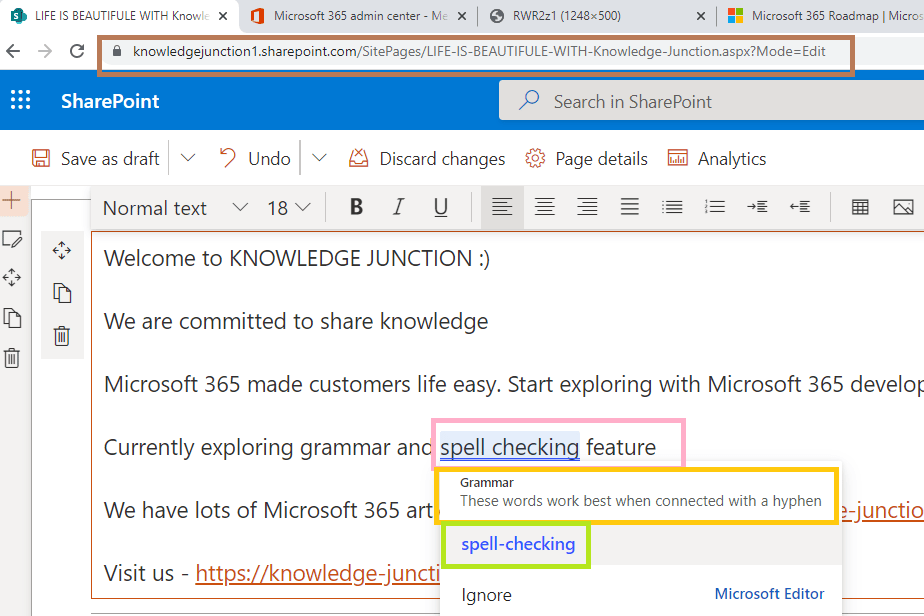Viewport: 924px width, 616px height.
Task: Choose Ignore in the grammar popup
Action: [x=486, y=595]
